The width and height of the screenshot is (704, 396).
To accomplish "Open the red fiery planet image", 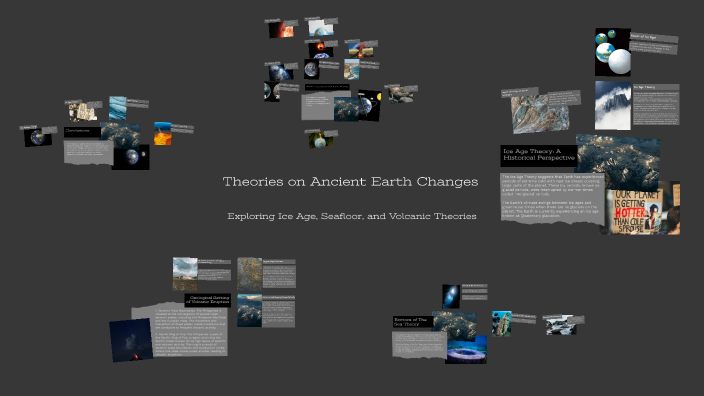I will pos(282,29).
